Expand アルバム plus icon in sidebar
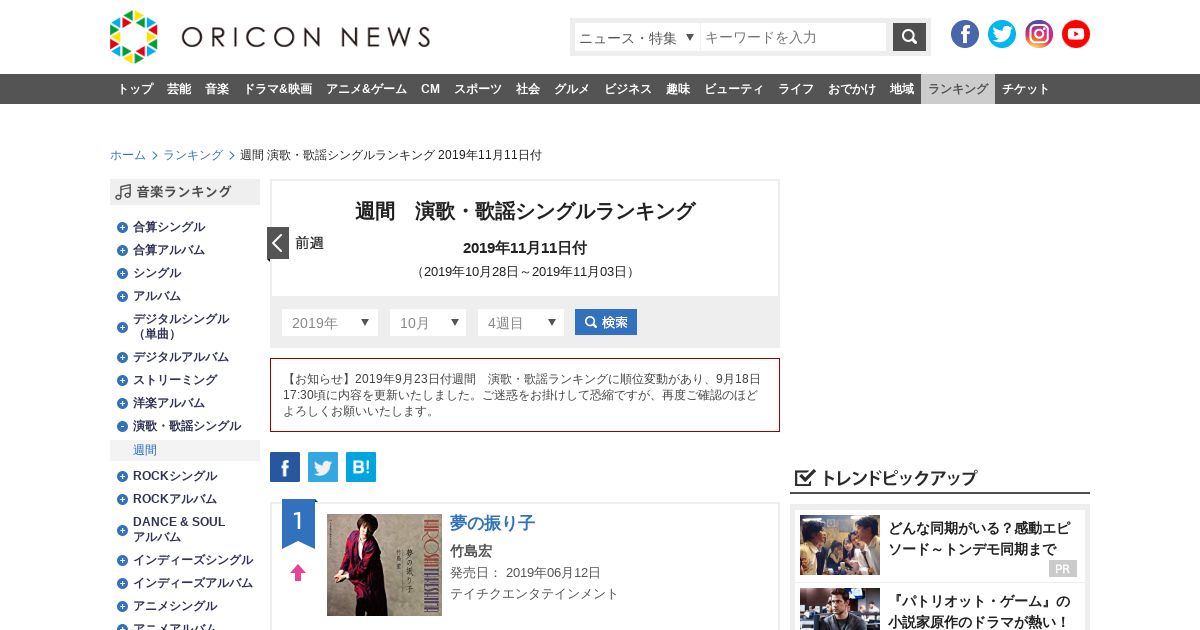This screenshot has height=630, width=1200. (x=122, y=296)
